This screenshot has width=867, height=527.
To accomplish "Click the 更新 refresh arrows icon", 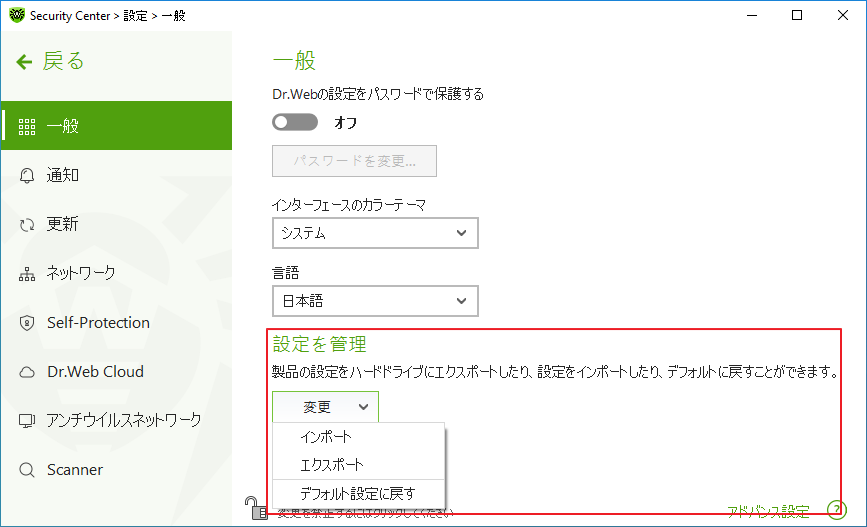I will coord(27,225).
